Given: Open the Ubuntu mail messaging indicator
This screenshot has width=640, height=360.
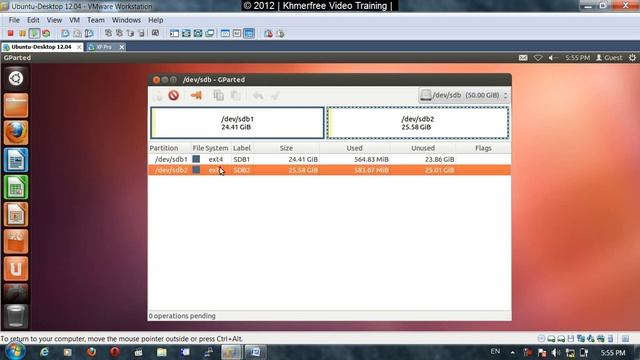Looking at the screenshot, I should (523, 58).
